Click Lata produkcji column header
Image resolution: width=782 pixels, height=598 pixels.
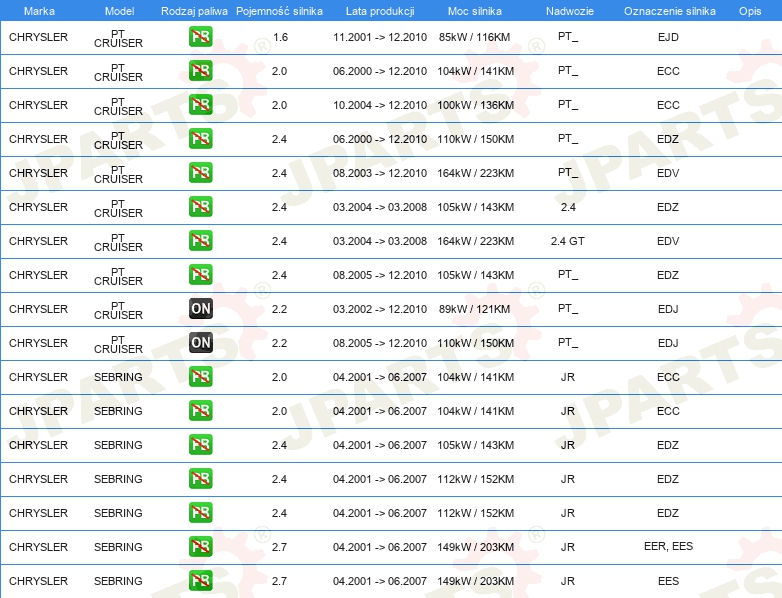(380, 11)
